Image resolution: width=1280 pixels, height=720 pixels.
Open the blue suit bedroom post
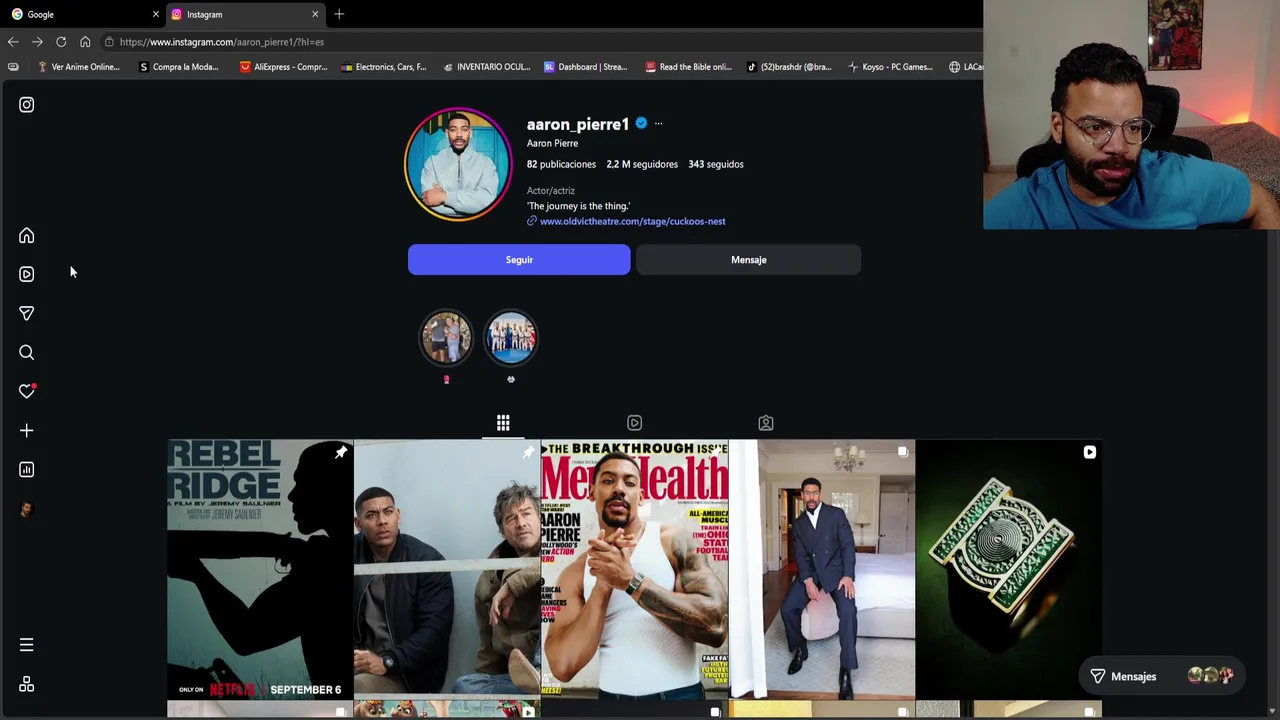click(x=821, y=569)
